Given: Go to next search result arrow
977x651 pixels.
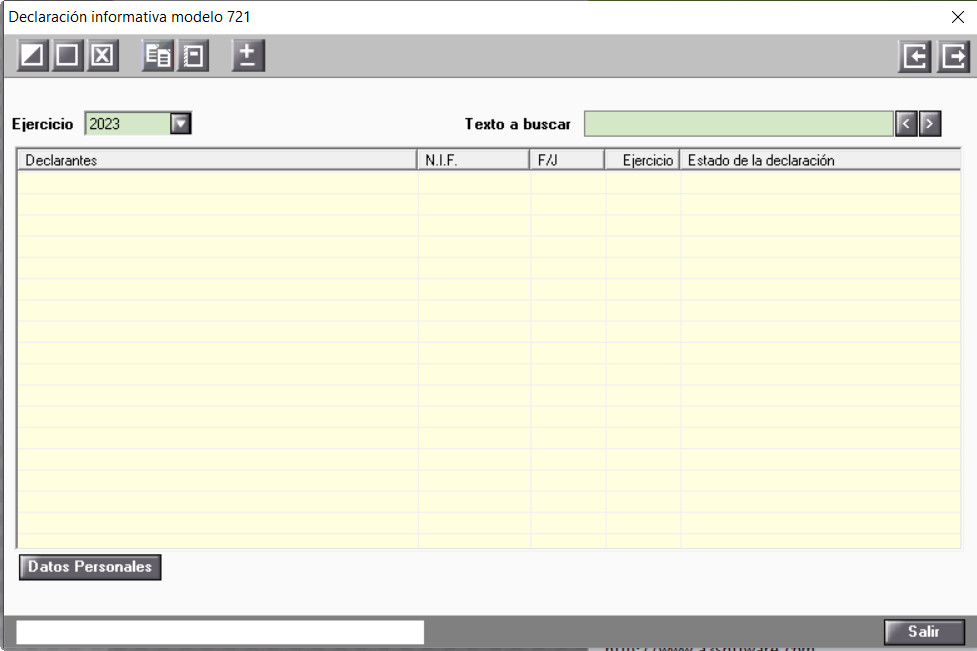Looking at the screenshot, I should 930,124.
